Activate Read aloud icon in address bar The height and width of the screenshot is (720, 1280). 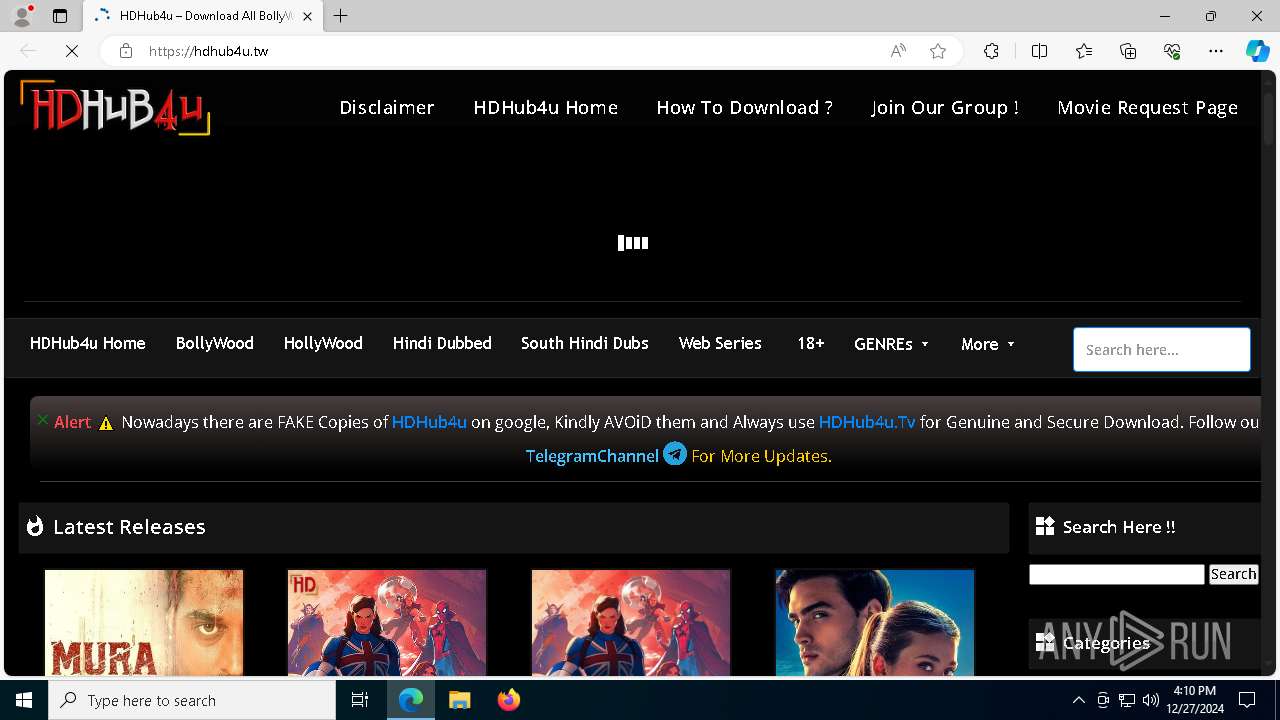coord(898,51)
